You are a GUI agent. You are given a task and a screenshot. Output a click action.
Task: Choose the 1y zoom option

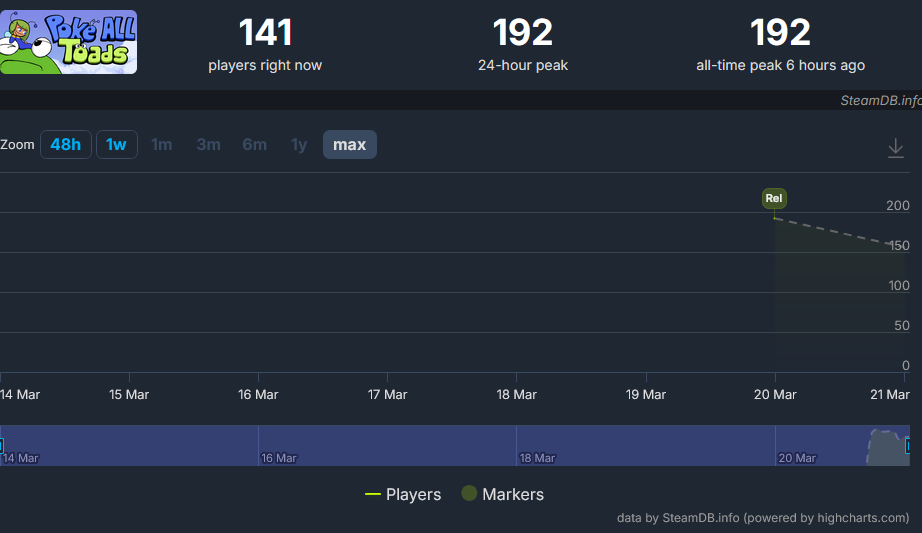tap(299, 145)
